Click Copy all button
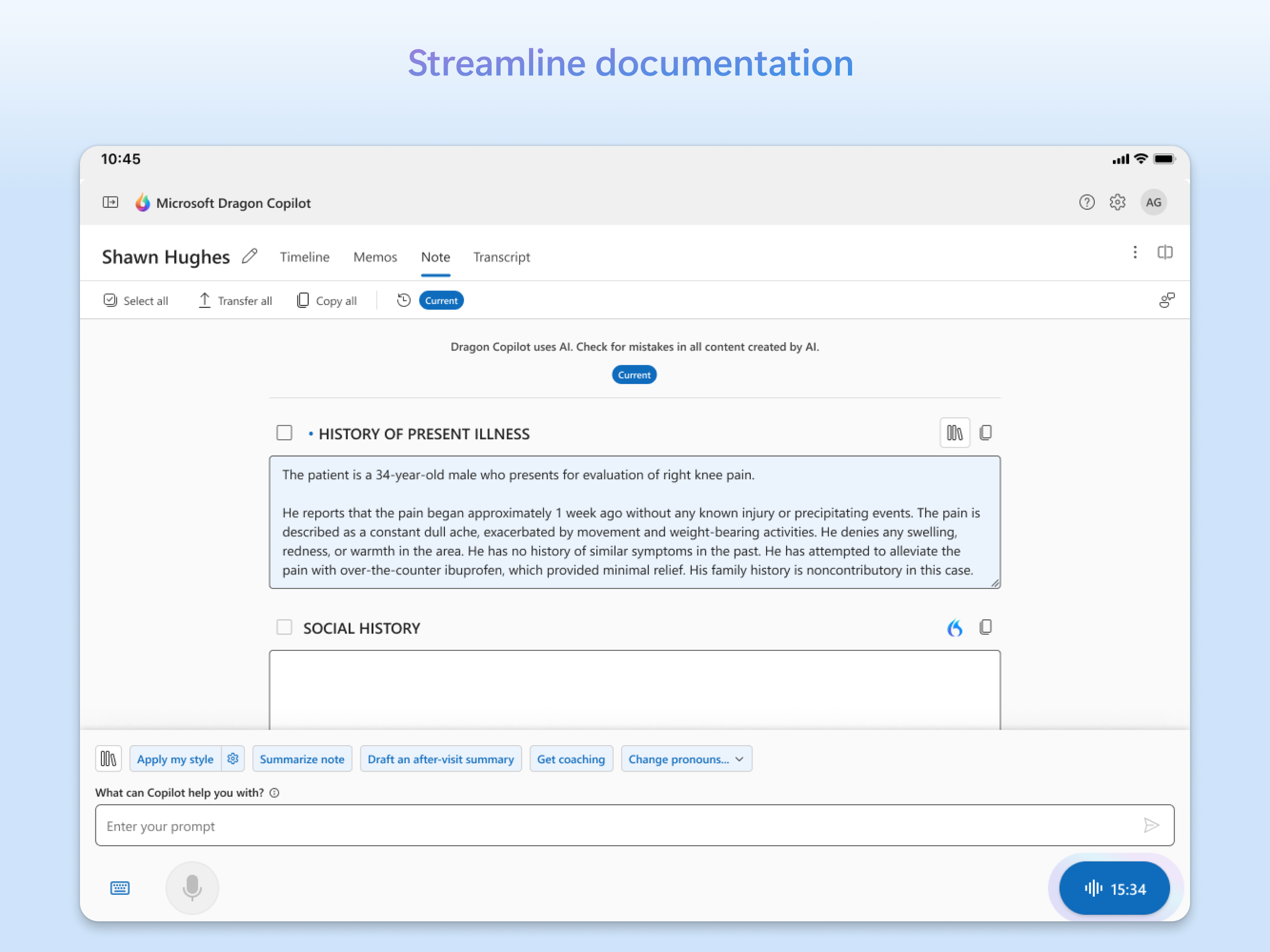1270x952 pixels. coord(327,300)
